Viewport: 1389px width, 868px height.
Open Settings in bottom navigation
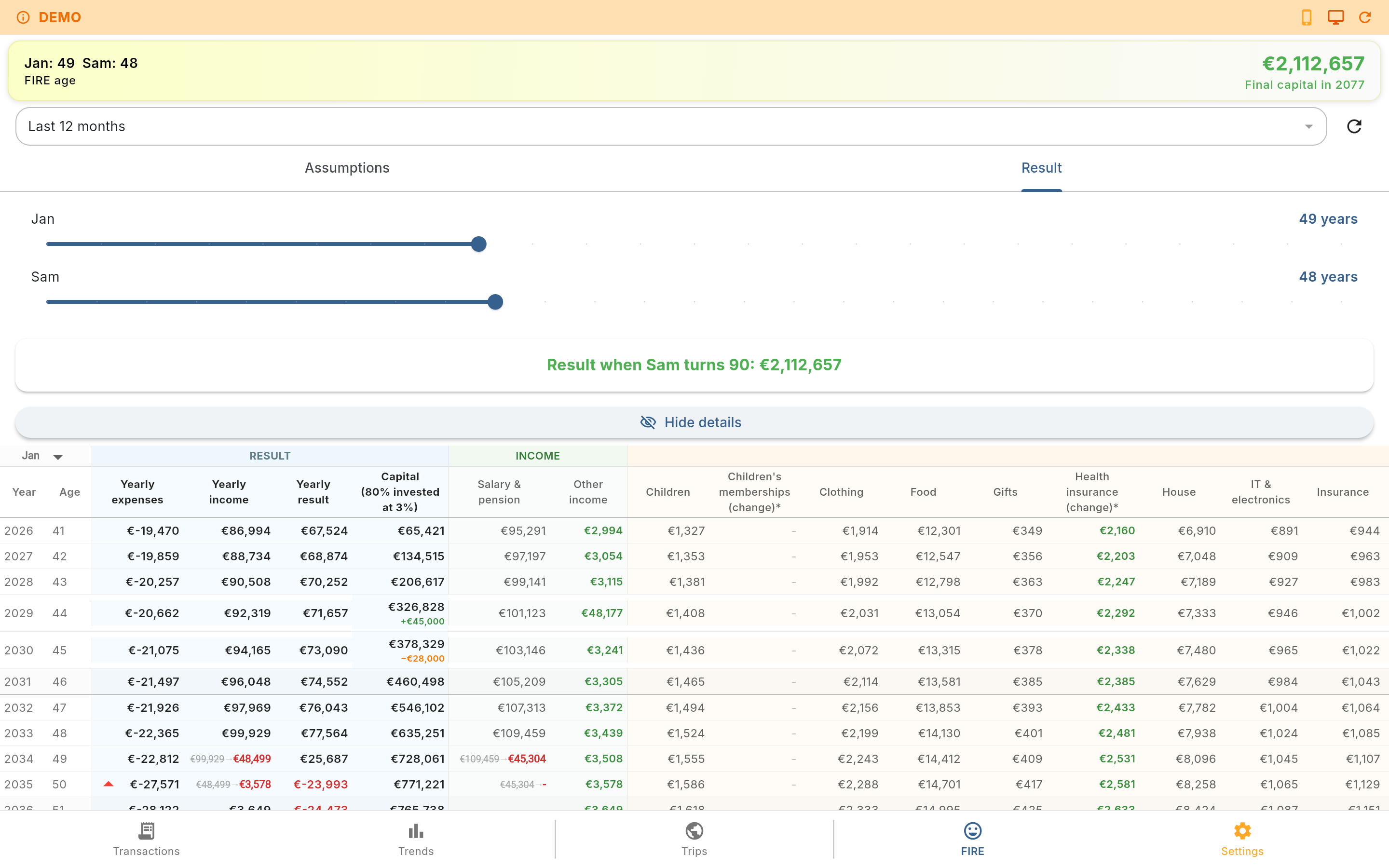1242,839
